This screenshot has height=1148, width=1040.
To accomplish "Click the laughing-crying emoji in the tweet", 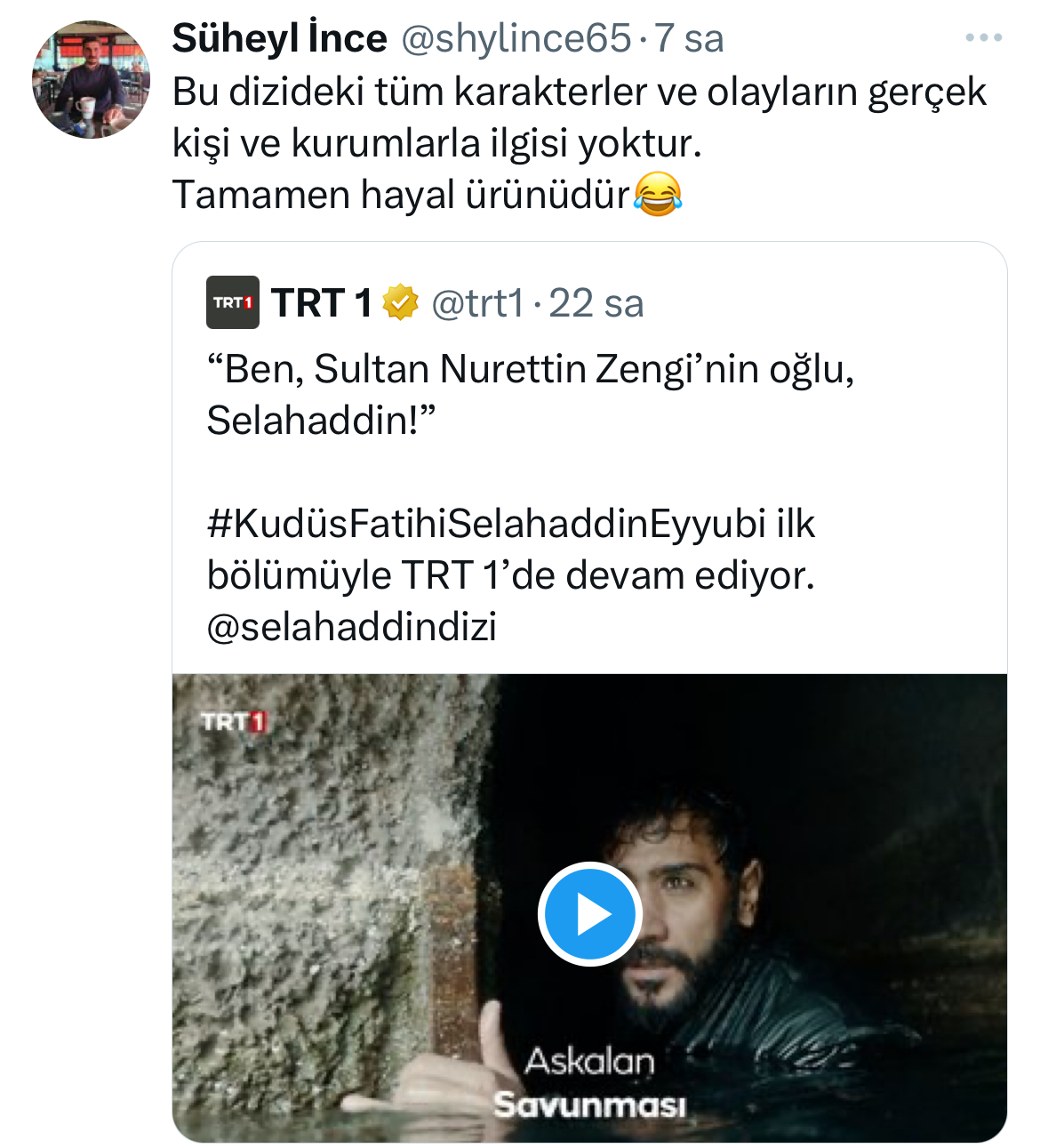I will pyautogui.click(x=658, y=195).
